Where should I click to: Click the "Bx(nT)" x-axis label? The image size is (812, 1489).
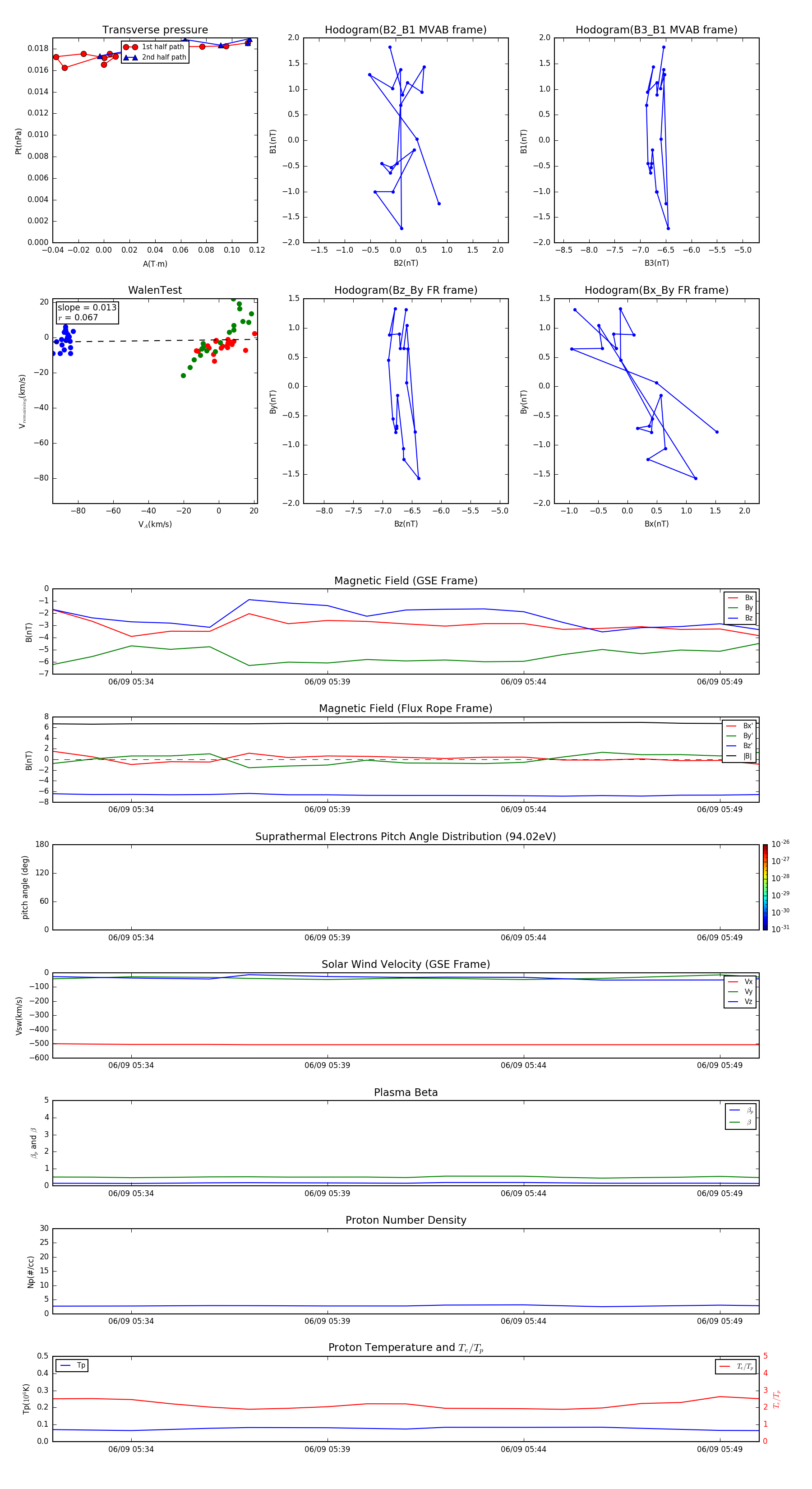coord(656,524)
